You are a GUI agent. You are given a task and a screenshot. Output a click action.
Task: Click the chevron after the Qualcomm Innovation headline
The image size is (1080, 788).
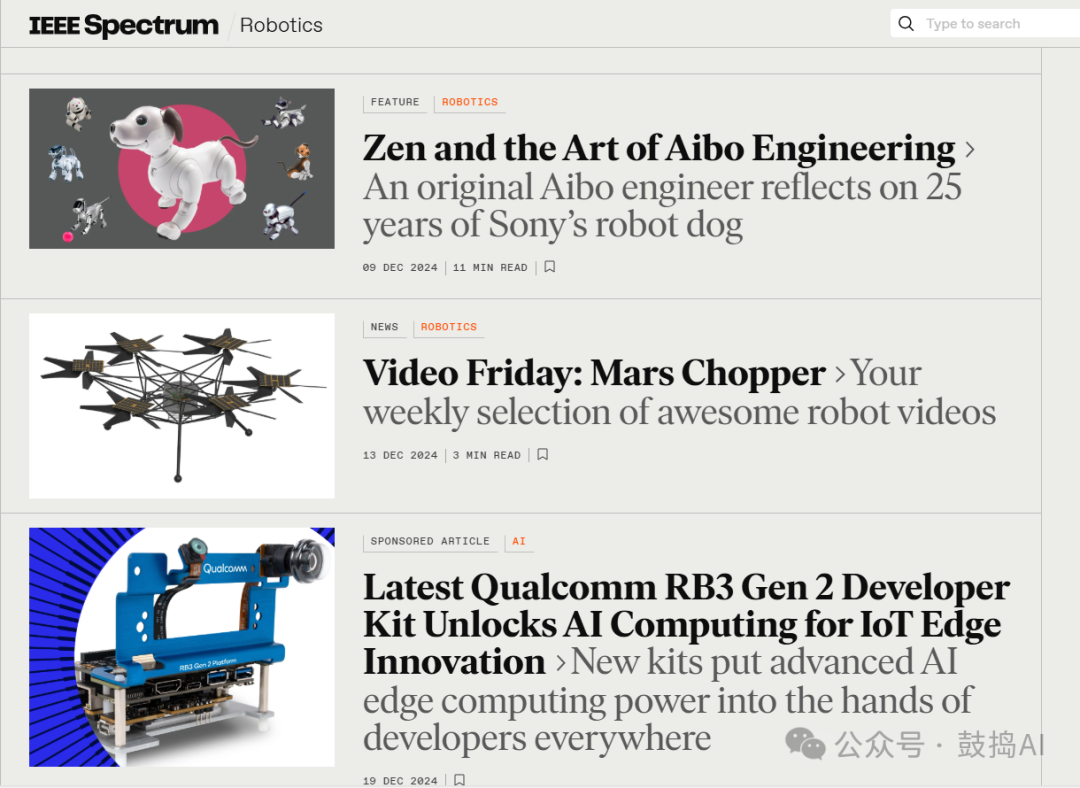pyautogui.click(x=561, y=663)
